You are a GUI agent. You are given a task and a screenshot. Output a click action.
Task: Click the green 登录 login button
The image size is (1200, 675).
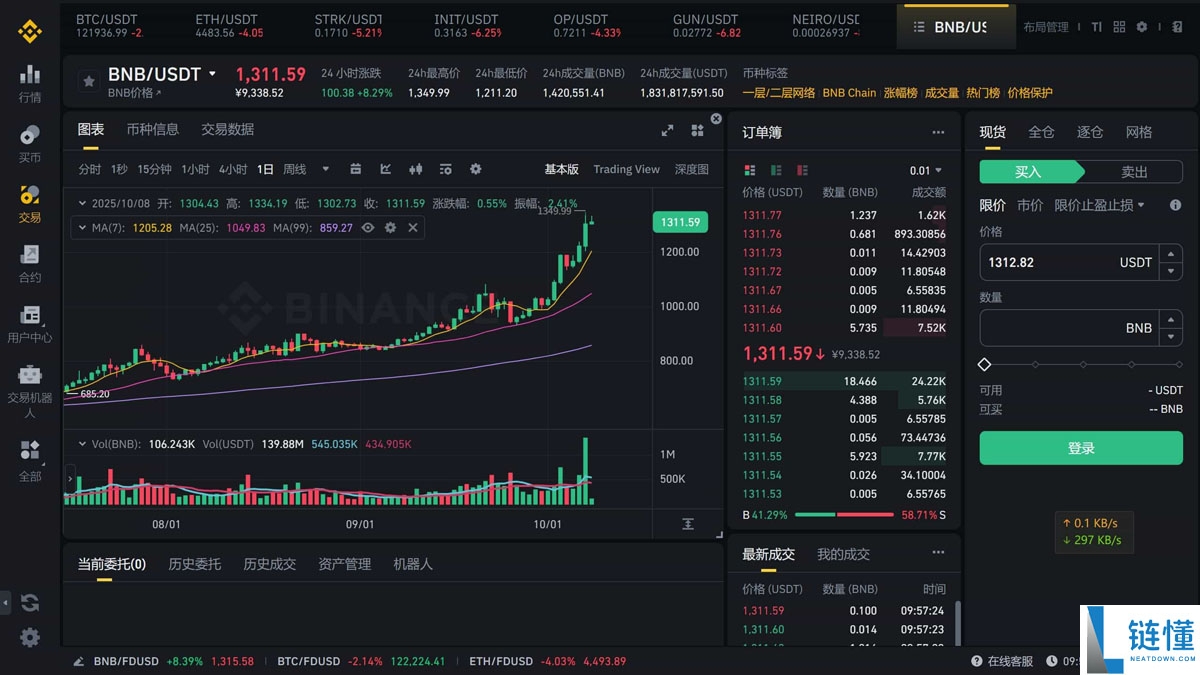click(1081, 448)
